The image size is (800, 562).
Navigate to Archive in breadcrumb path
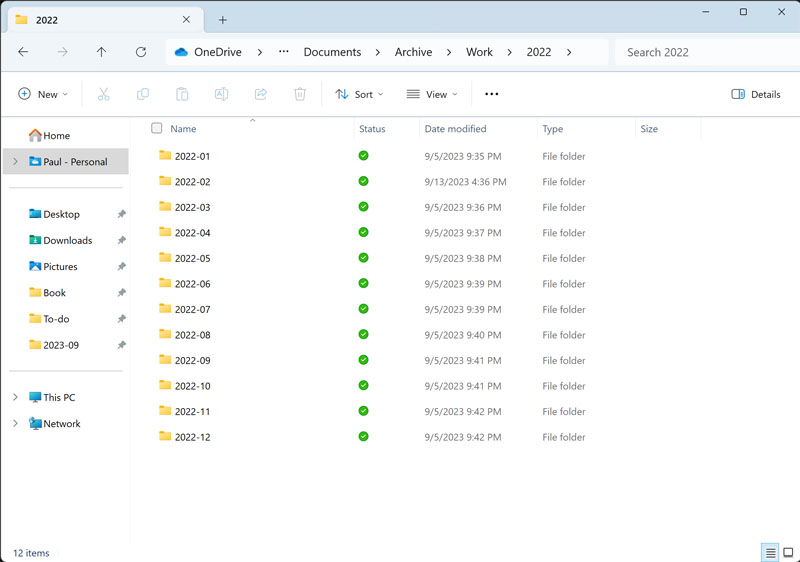pyautogui.click(x=413, y=52)
